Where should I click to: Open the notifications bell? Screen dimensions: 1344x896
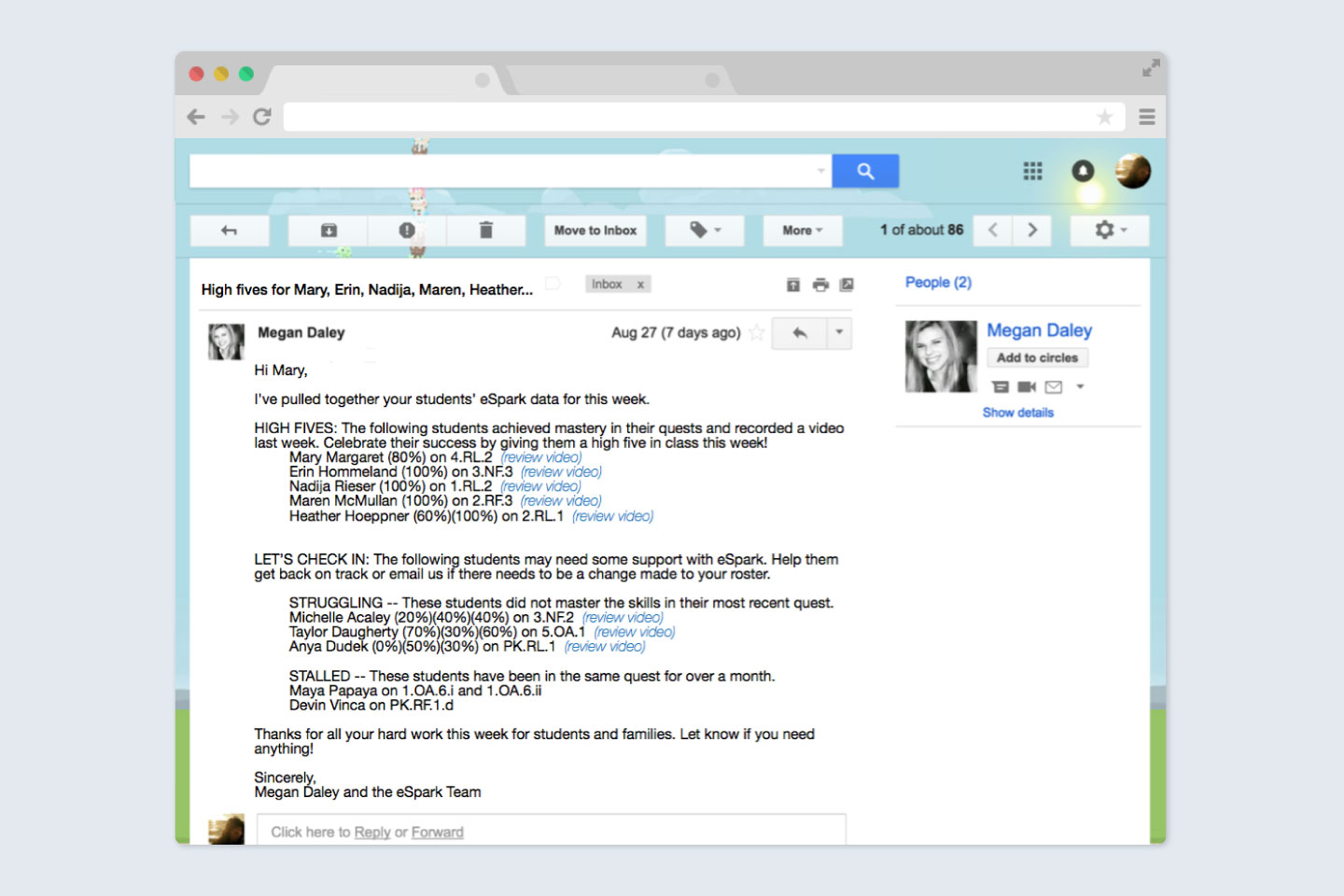click(x=1083, y=171)
